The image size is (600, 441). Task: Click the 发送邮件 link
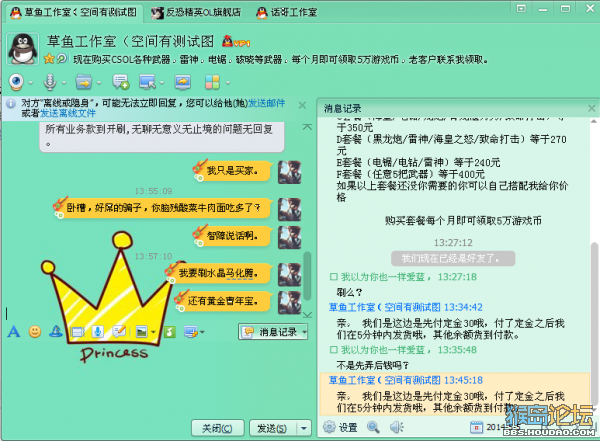266,103
